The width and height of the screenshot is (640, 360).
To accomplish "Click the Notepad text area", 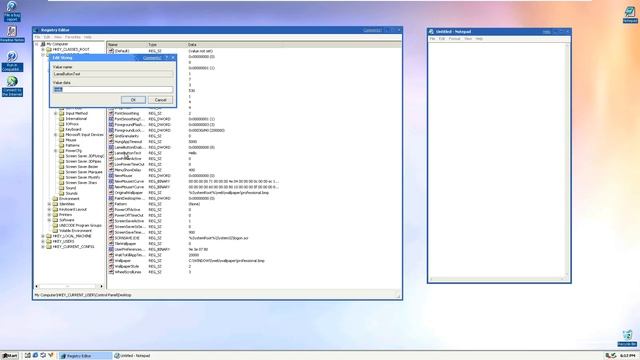I will click(x=496, y=160).
